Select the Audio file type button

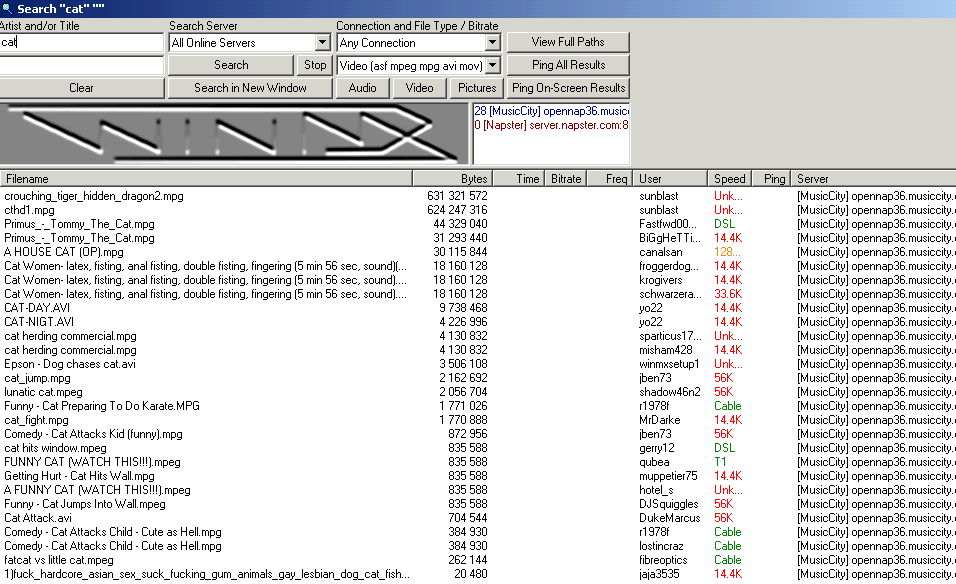point(362,88)
